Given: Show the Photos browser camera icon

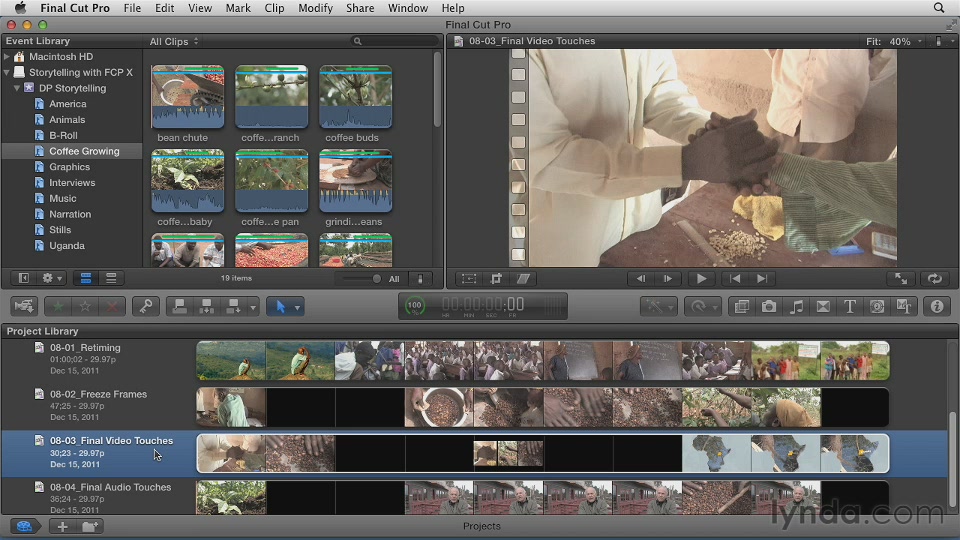Looking at the screenshot, I should (x=769, y=306).
